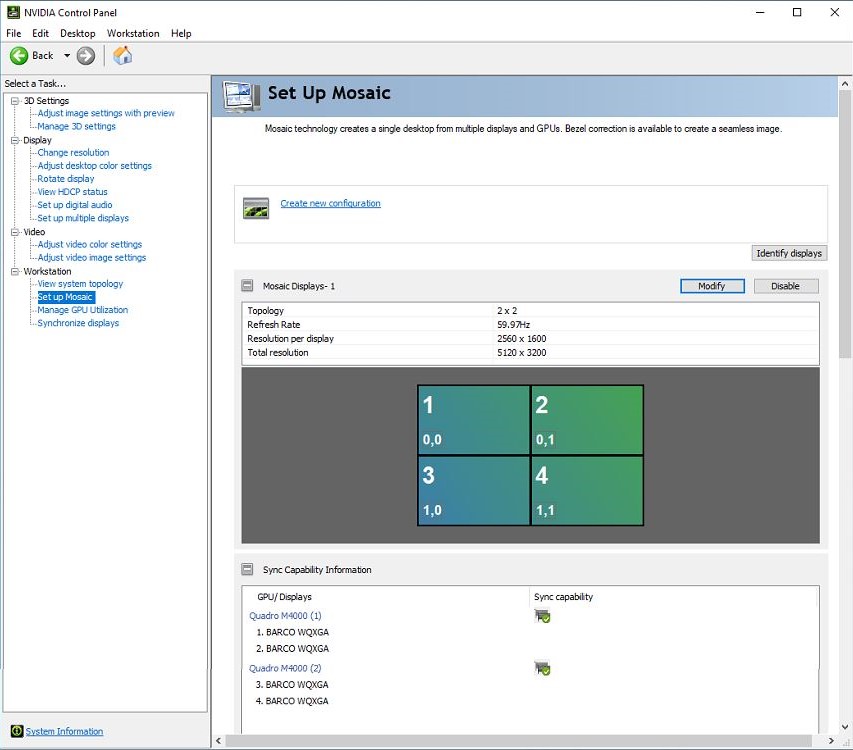Click the 2. BARCO WQXGA display row
The width and height of the screenshot is (853, 750).
(x=293, y=649)
